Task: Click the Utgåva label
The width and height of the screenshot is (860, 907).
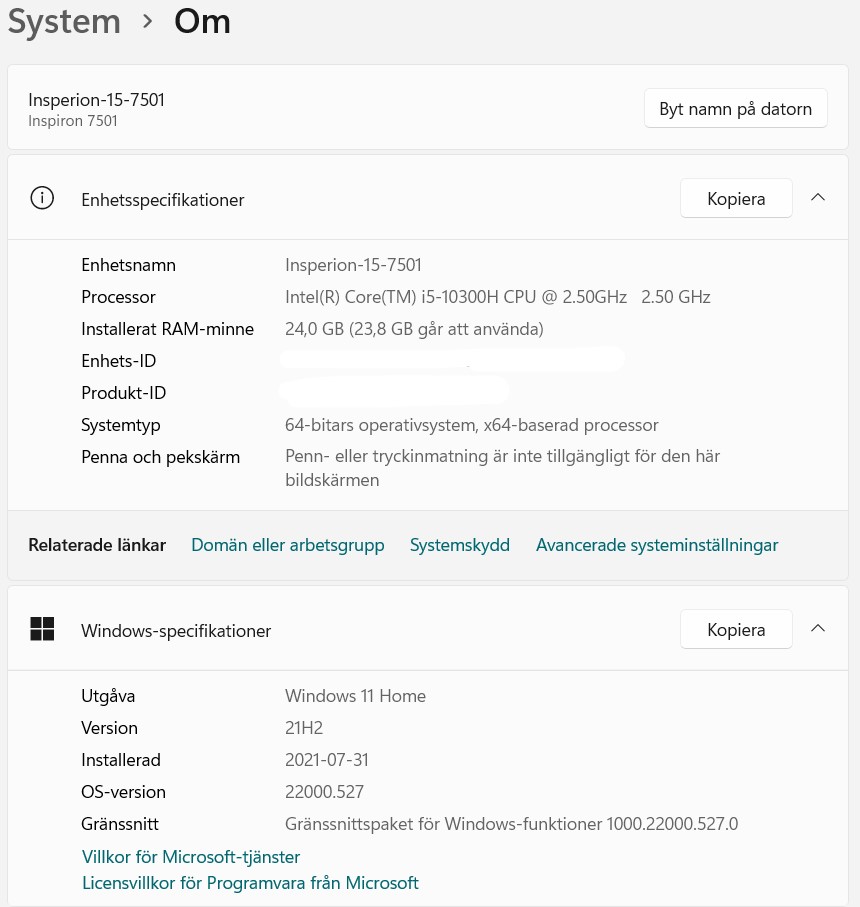Action: [108, 696]
